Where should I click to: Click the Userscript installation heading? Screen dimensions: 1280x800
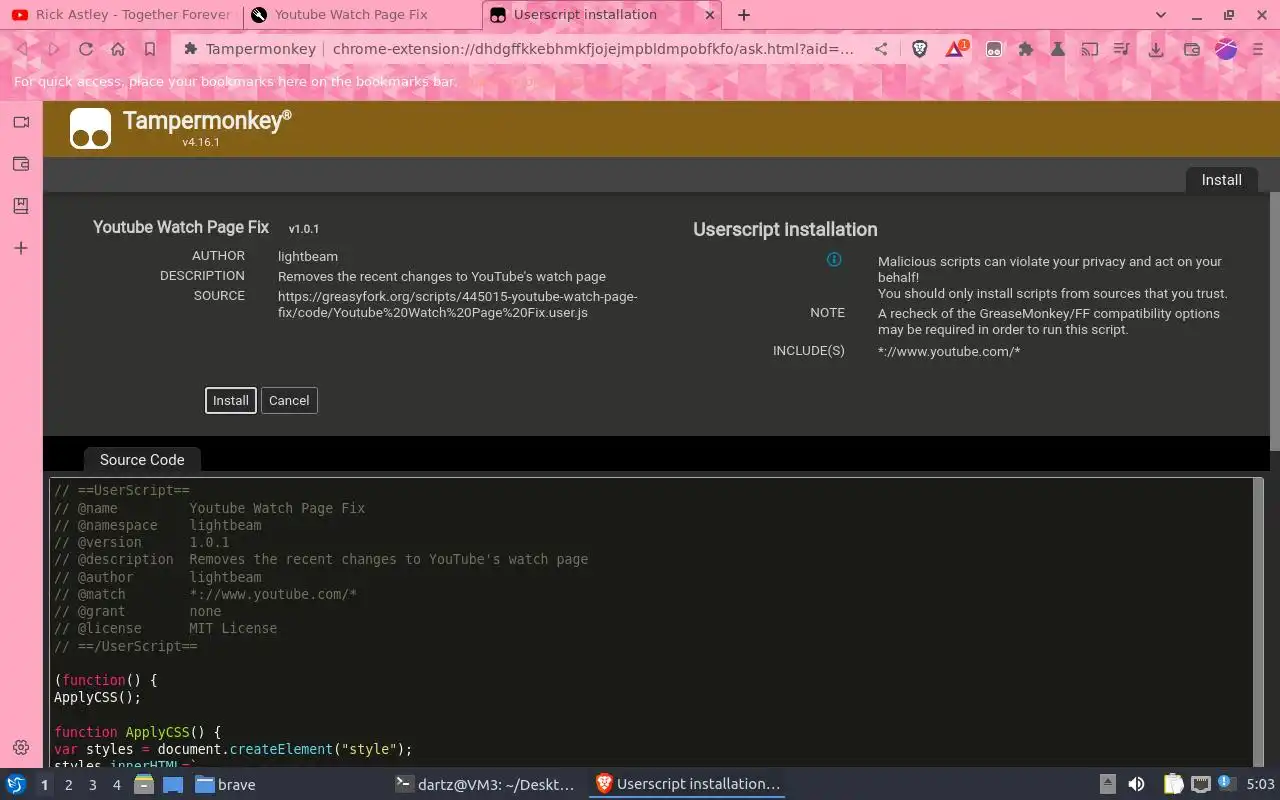785,230
